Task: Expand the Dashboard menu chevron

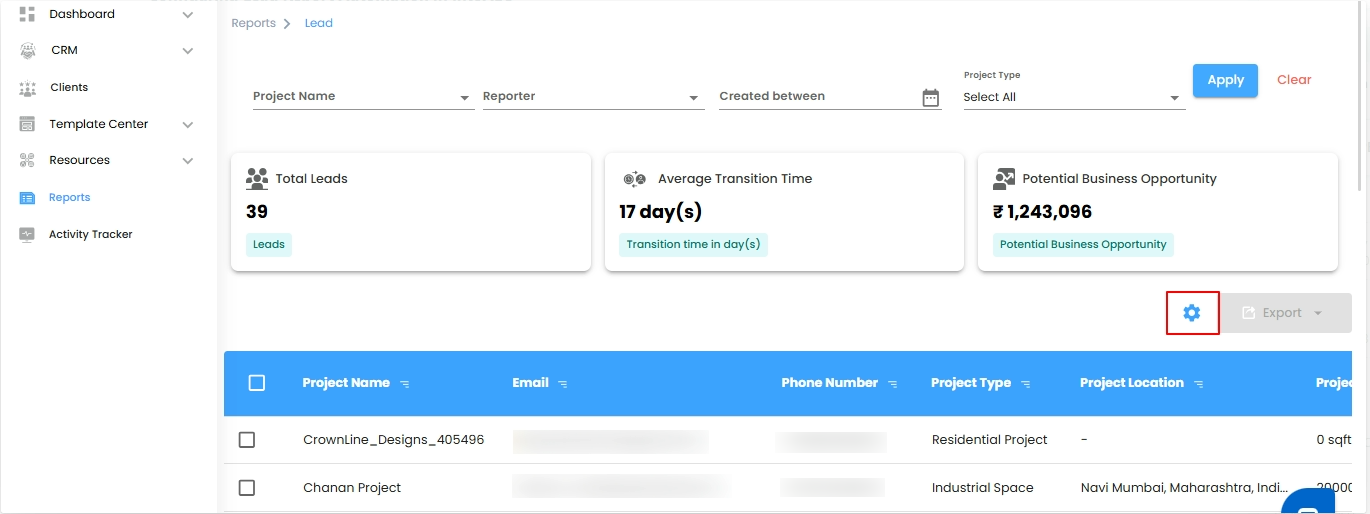Action: [188, 15]
